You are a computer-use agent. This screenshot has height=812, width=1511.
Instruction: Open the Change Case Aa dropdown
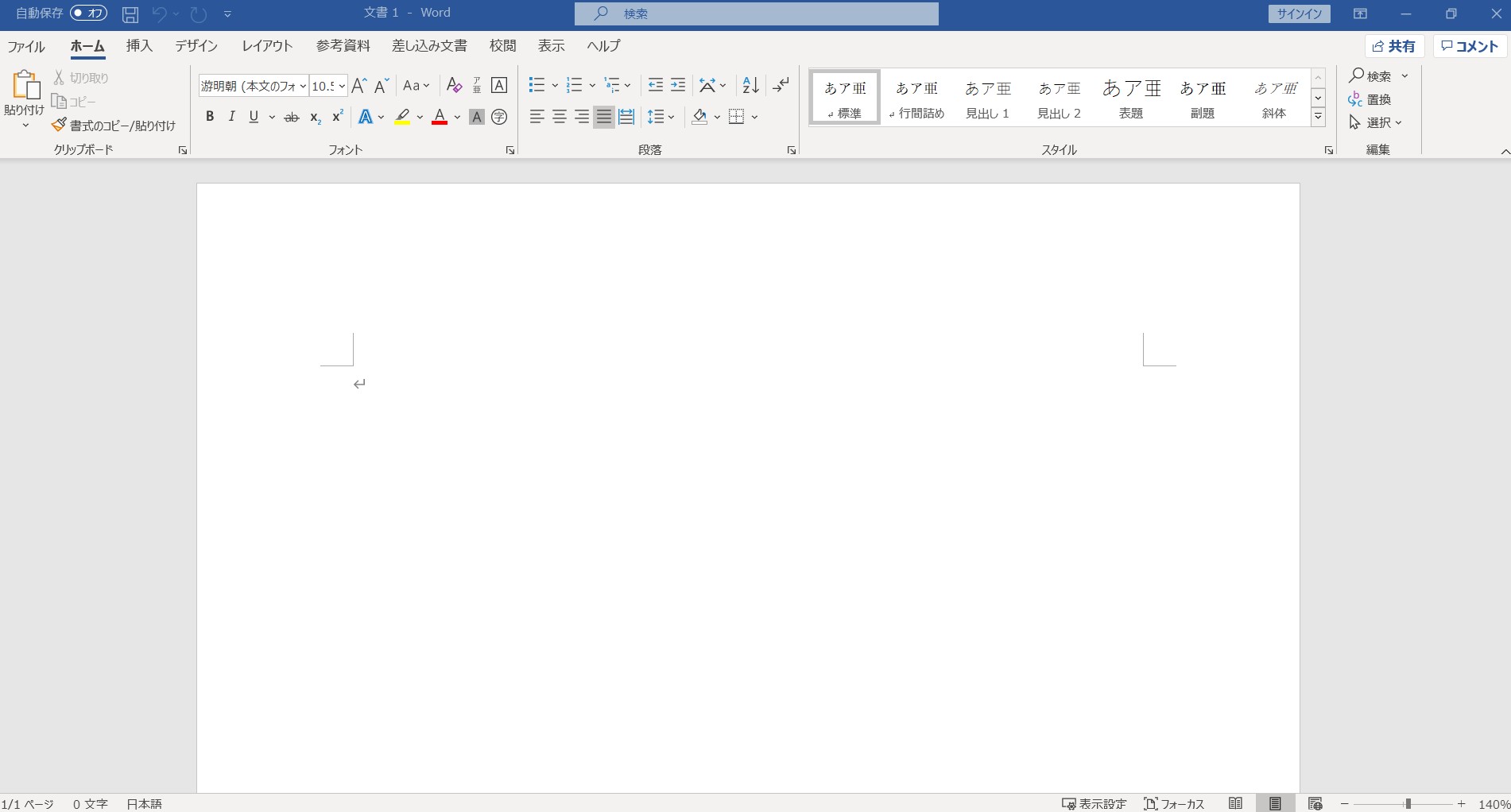point(416,85)
